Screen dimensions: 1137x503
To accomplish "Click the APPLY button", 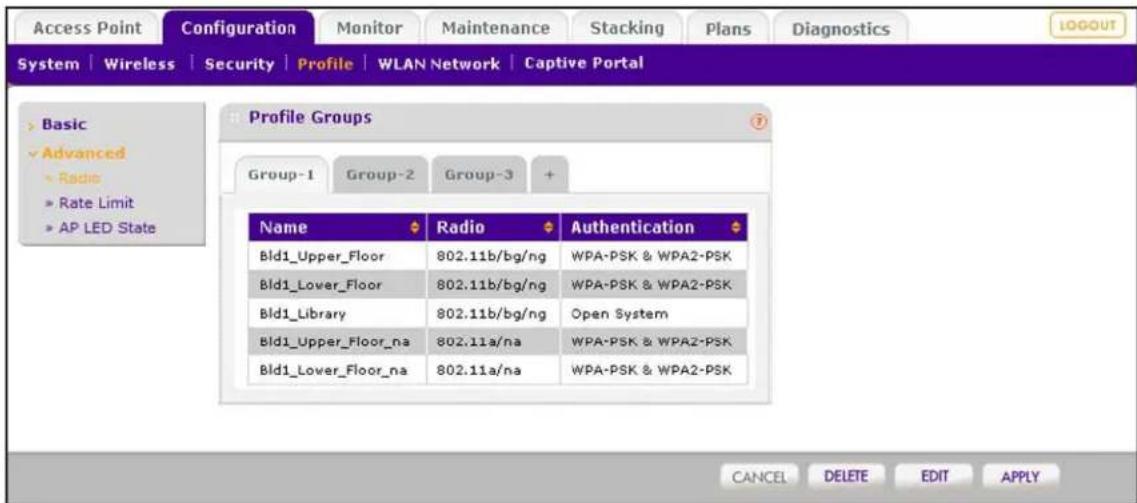I will coord(1020,477).
